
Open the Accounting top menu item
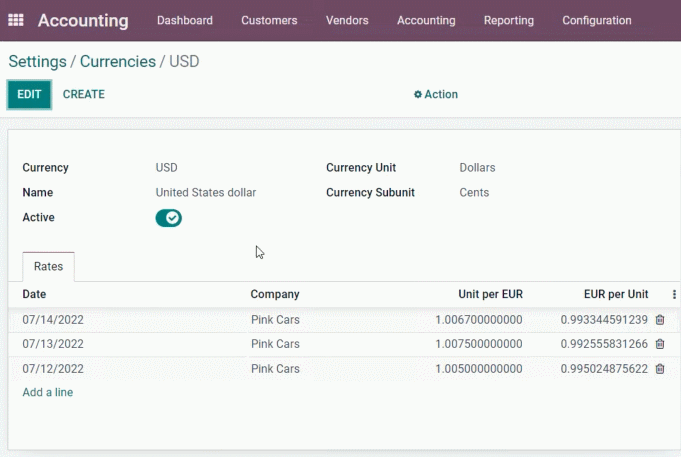click(426, 20)
